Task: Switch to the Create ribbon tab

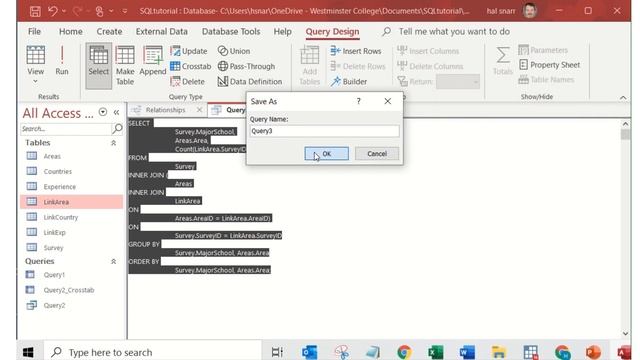Action: point(109,31)
